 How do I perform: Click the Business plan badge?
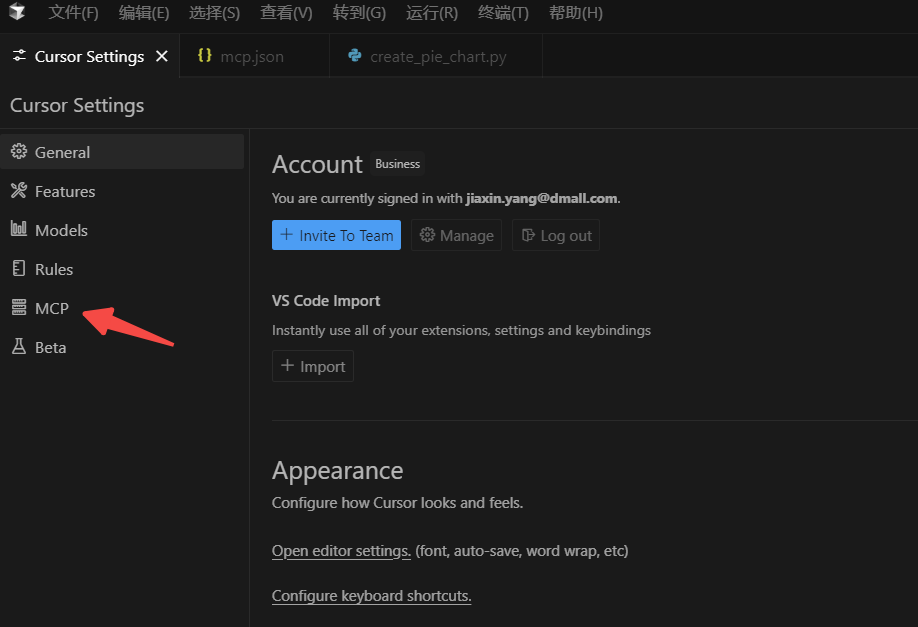click(398, 164)
